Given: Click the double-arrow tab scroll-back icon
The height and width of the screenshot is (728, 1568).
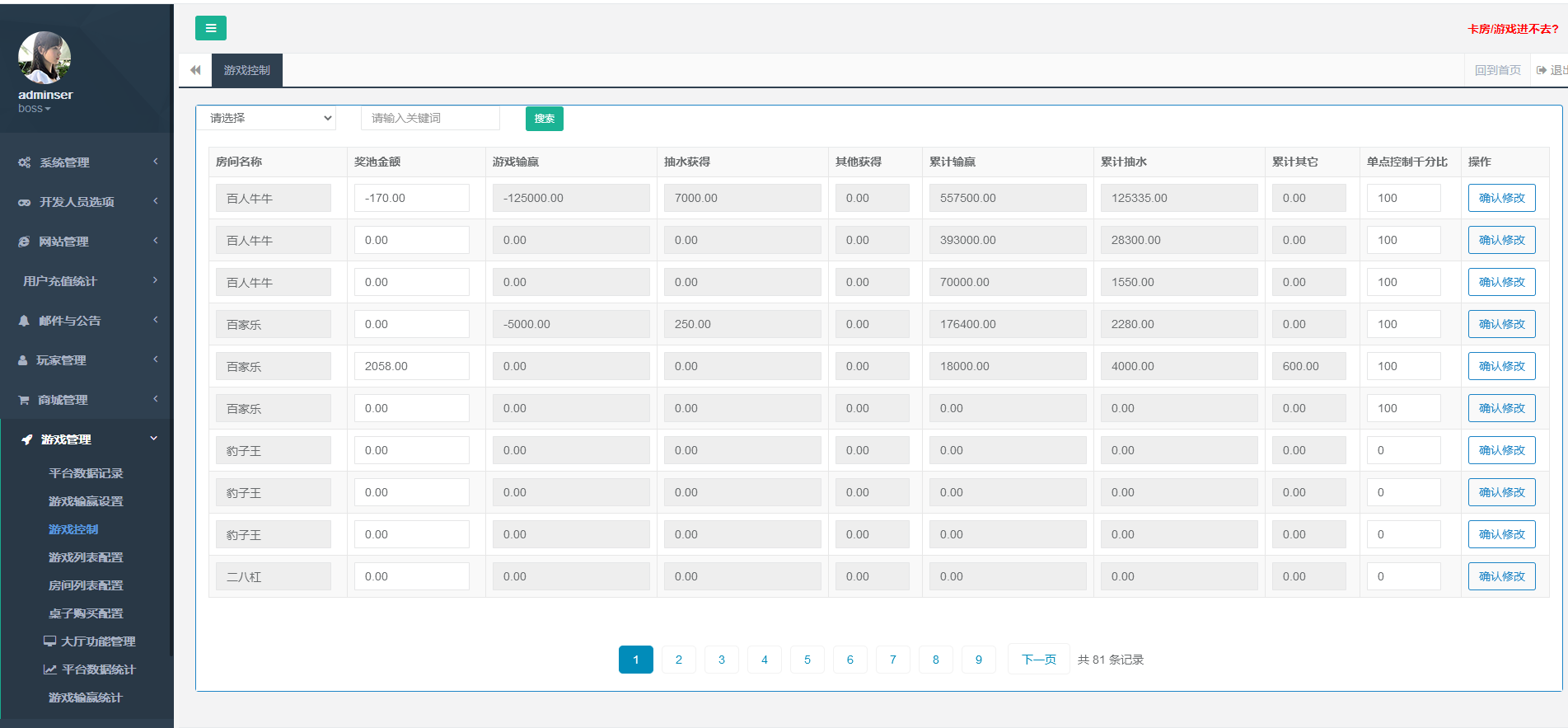Looking at the screenshot, I should coord(195,70).
